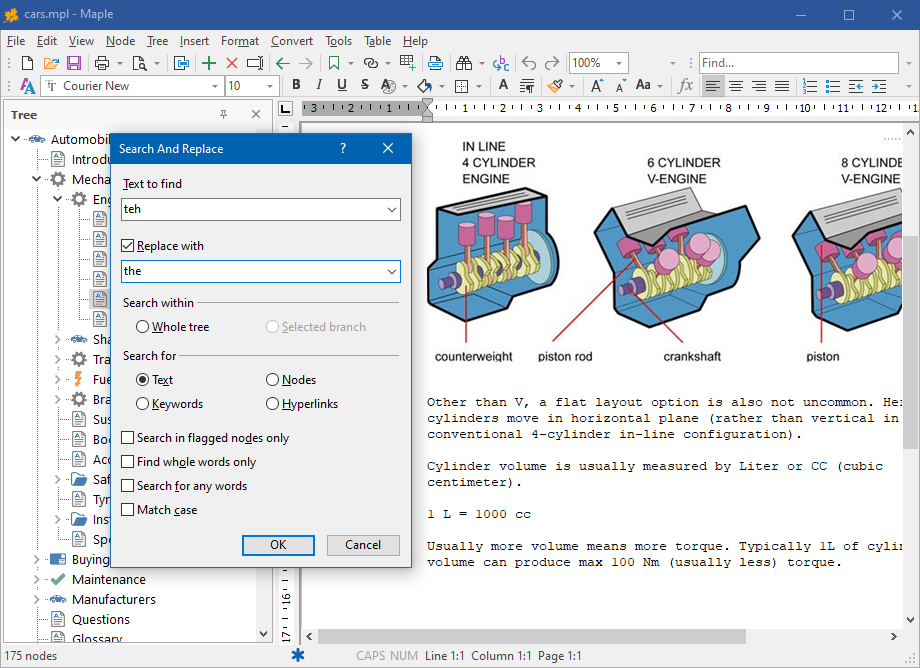The width and height of the screenshot is (920, 668).
Task: Open the File menu
Action: (x=16, y=41)
